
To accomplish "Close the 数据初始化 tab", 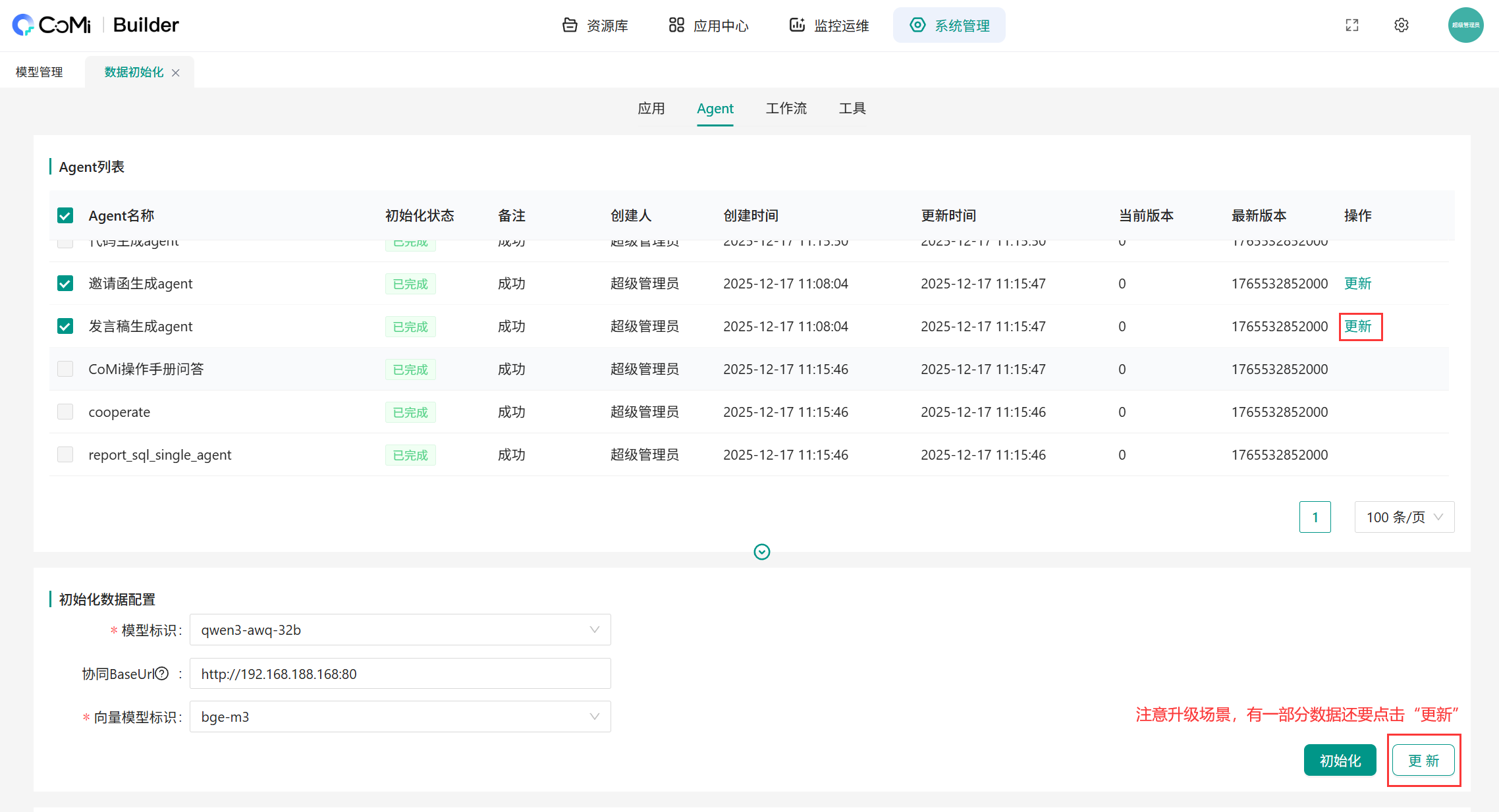I will coord(176,73).
